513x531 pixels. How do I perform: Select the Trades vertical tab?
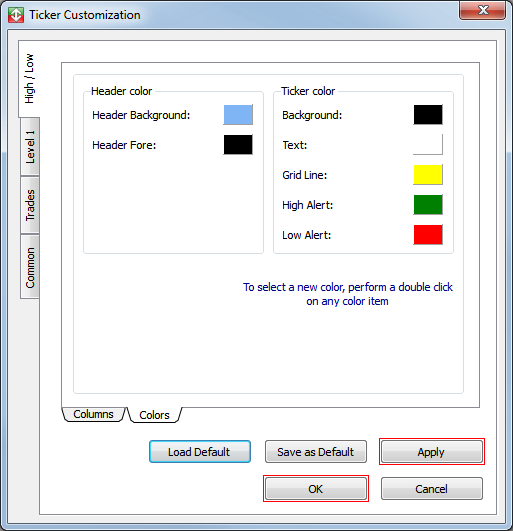30,205
